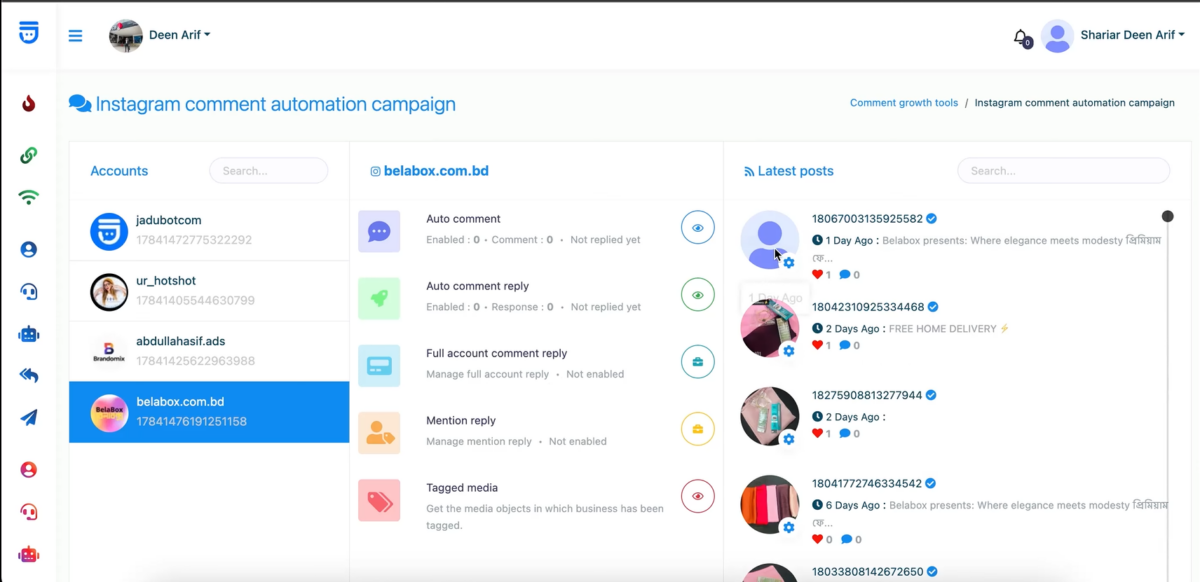Focus the Latest posts search field
Image resolution: width=1200 pixels, height=582 pixels.
[x=1064, y=171]
